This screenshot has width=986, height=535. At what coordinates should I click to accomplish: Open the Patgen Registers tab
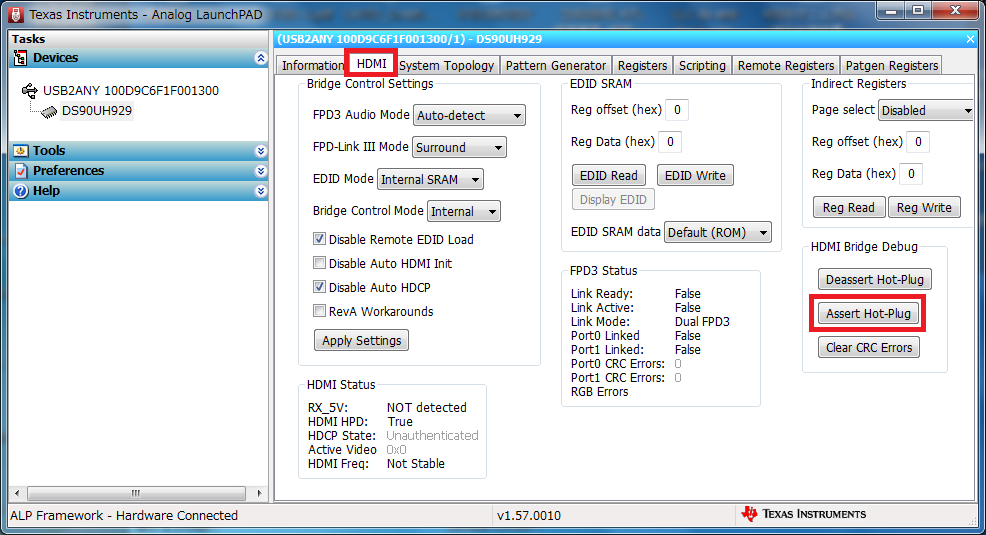point(892,65)
